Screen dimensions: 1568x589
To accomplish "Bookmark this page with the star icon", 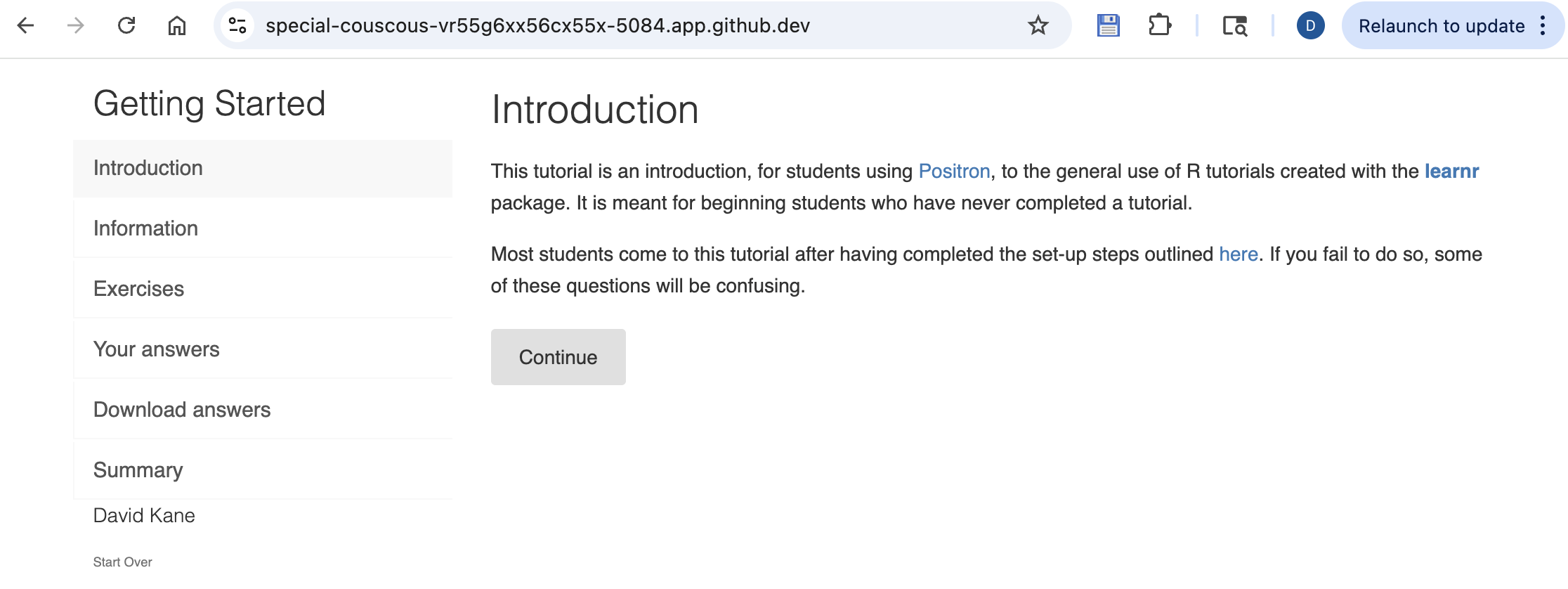I will coord(1038,26).
